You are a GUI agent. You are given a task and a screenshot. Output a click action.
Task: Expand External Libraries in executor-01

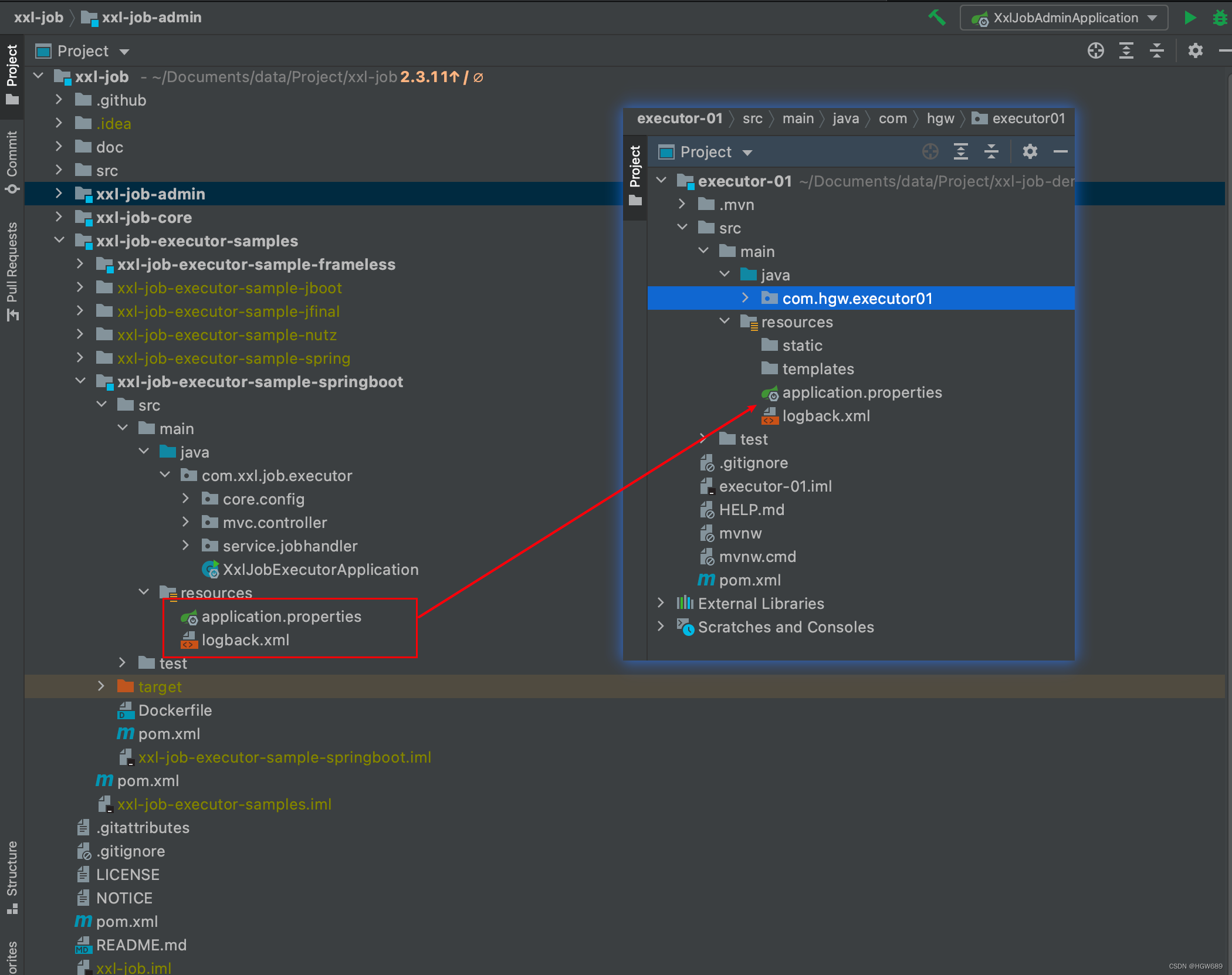661,603
